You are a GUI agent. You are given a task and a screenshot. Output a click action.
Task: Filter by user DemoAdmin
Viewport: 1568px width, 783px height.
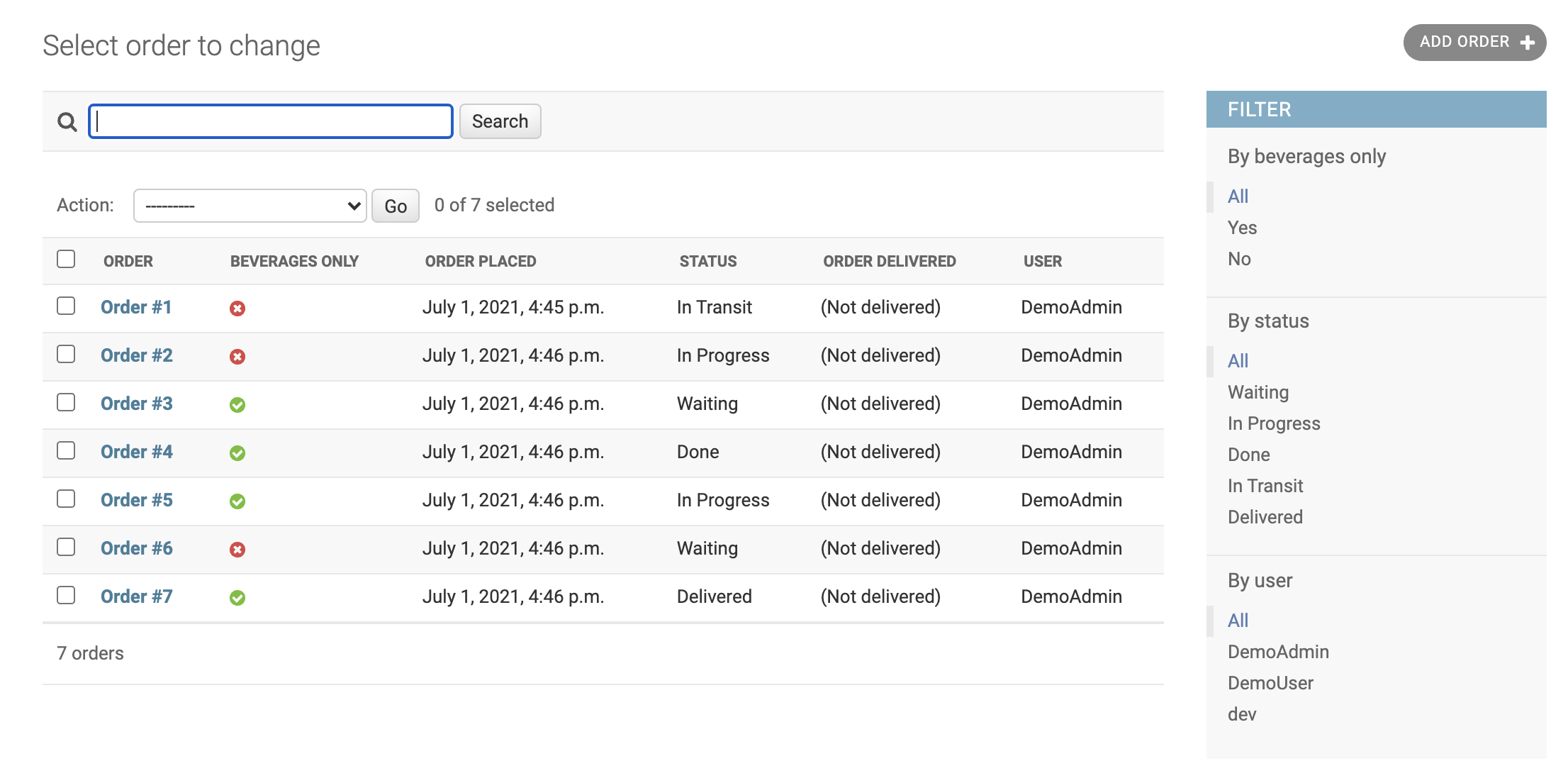pos(1278,652)
